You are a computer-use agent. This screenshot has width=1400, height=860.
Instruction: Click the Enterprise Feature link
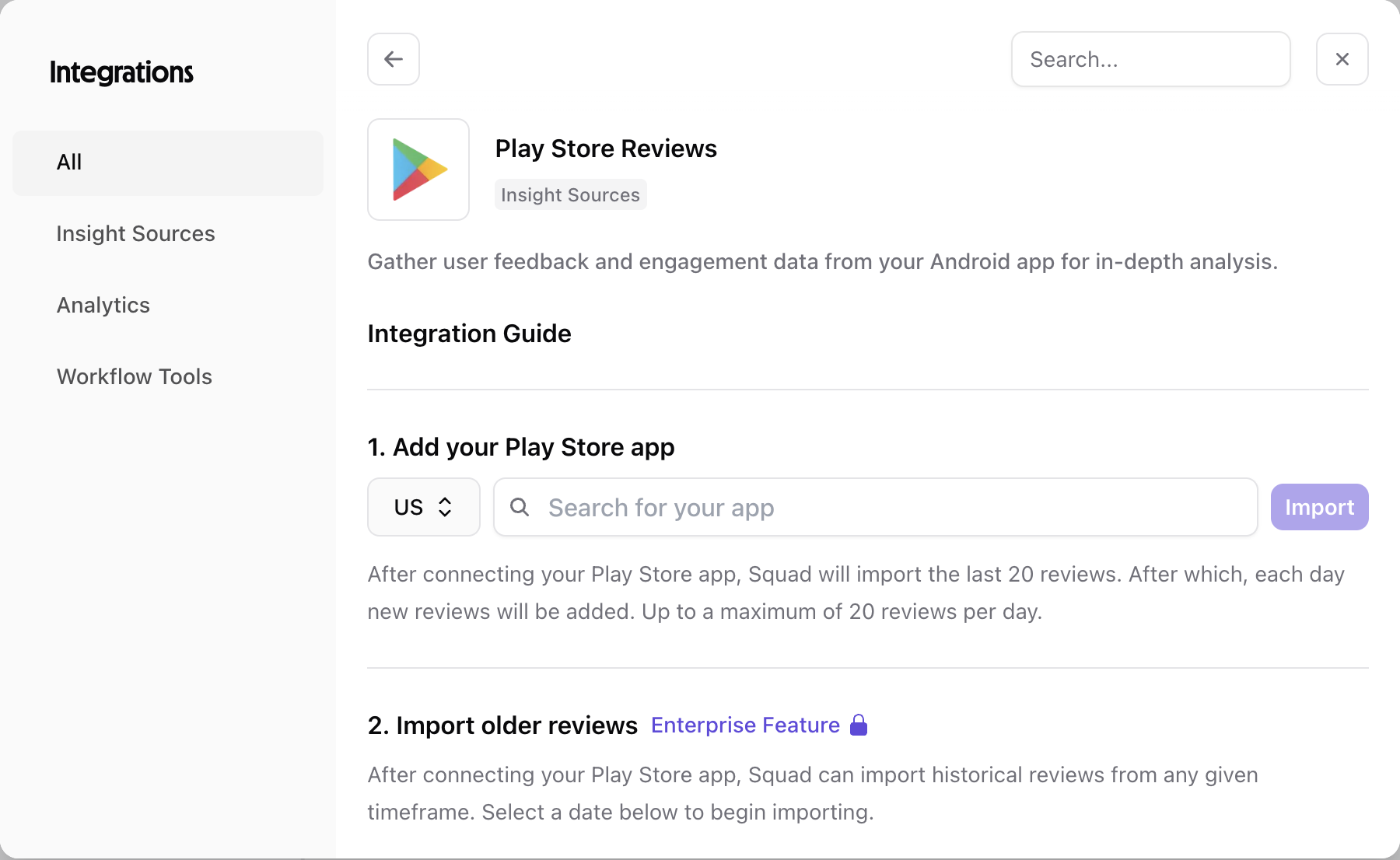coord(745,725)
